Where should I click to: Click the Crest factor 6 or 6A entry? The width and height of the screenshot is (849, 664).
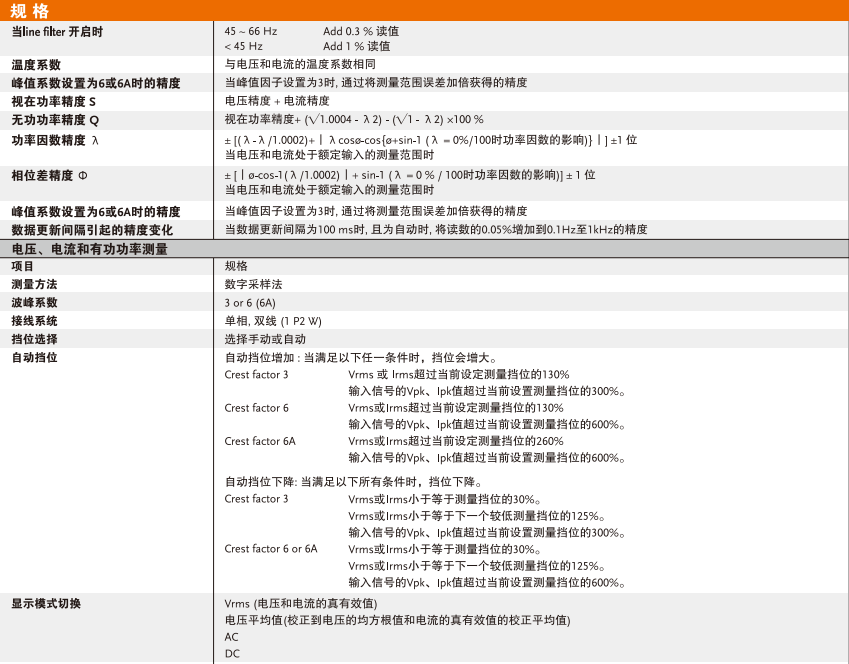(x=271, y=549)
